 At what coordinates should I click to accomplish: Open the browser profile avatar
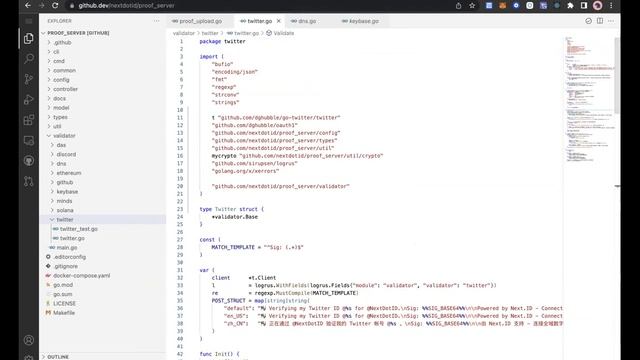click(x=598, y=6)
